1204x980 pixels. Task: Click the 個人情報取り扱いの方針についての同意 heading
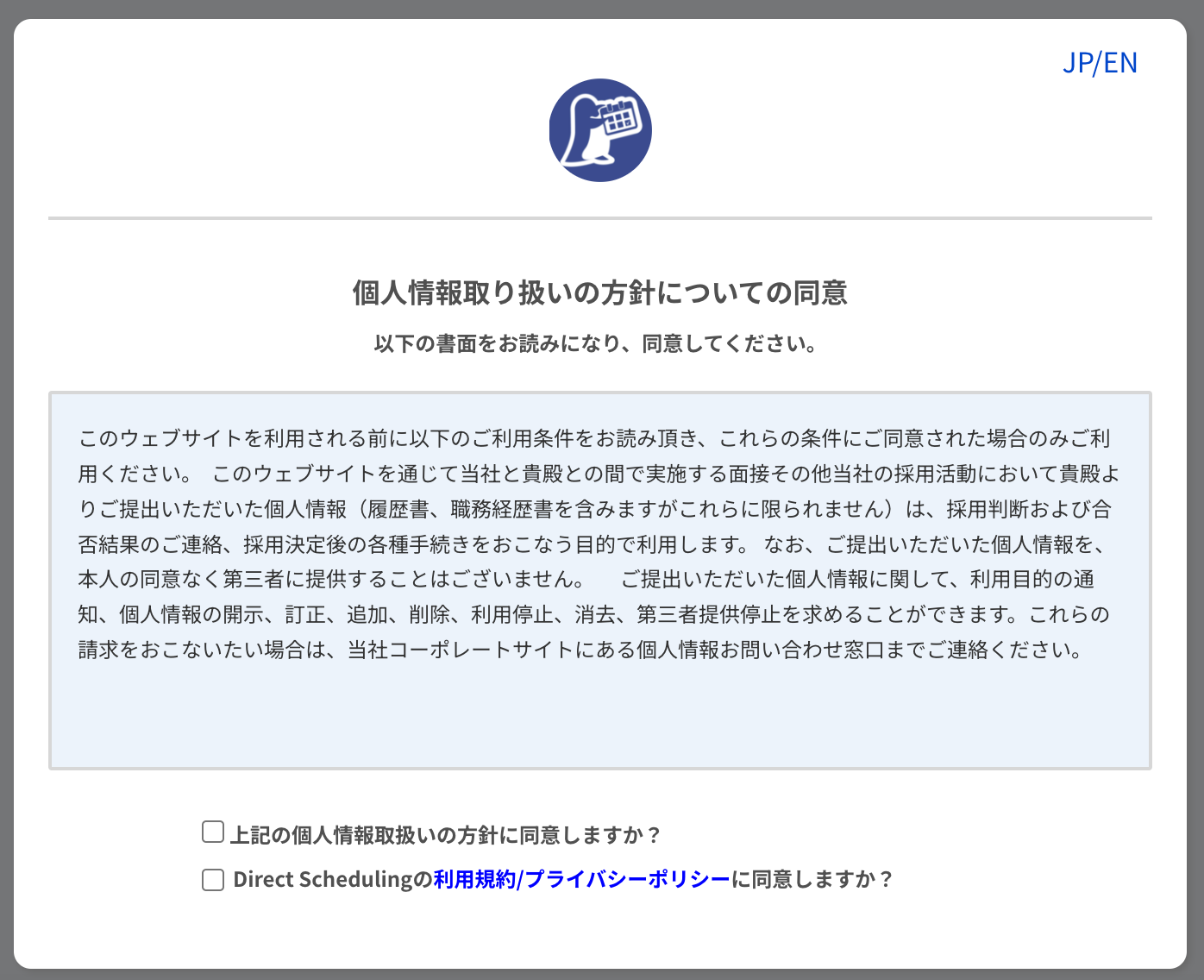[601, 292]
